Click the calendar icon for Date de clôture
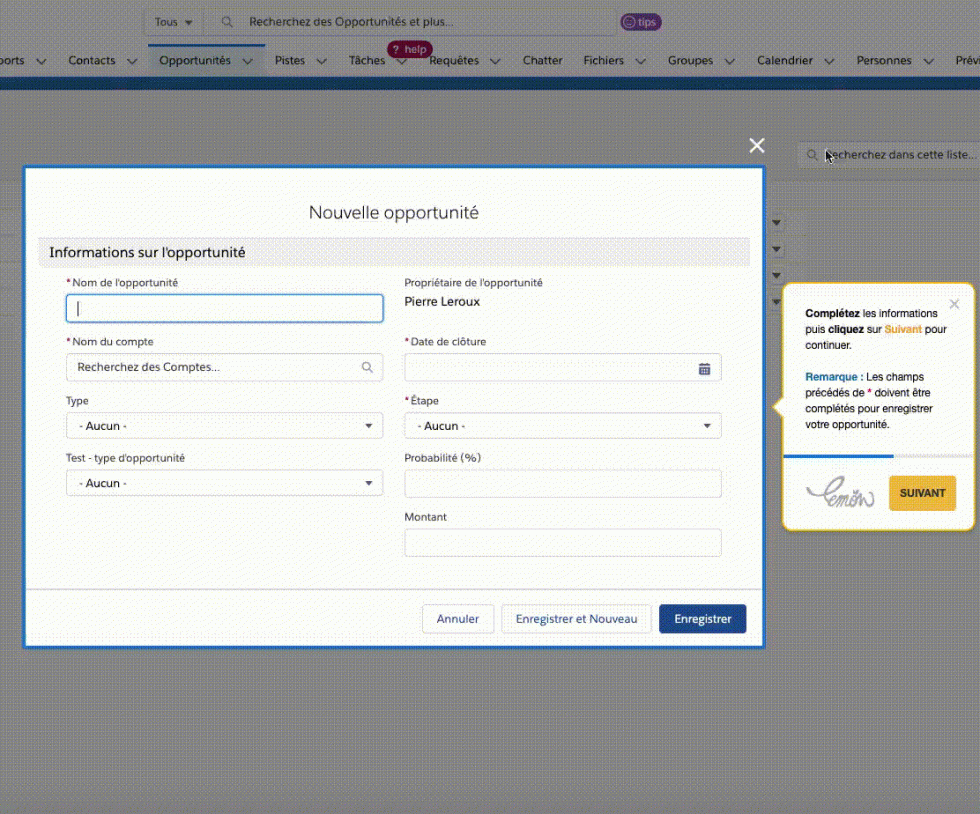The height and width of the screenshot is (814, 980). [703, 368]
